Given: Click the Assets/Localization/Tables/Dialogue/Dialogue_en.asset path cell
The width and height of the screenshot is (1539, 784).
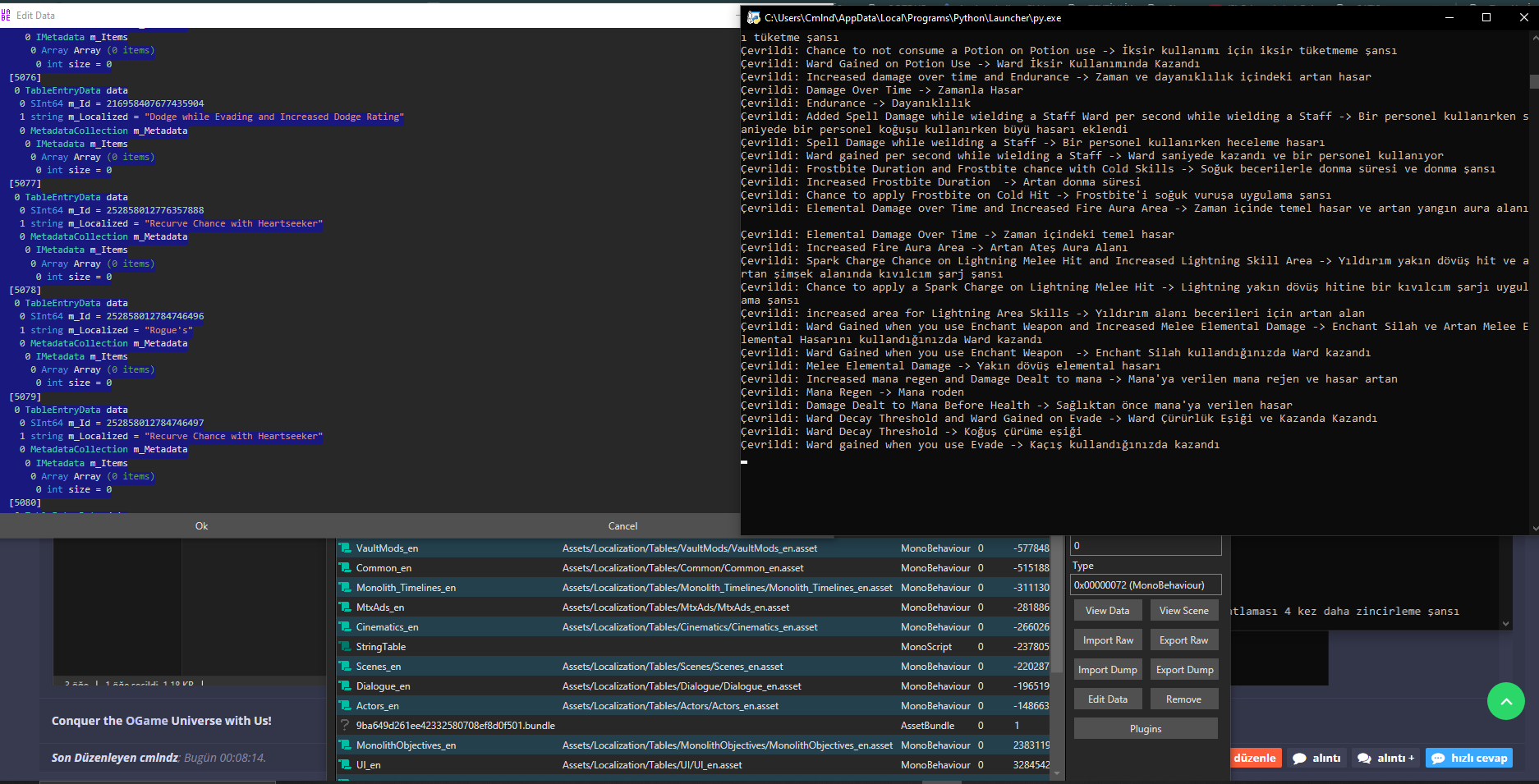Looking at the screenshot, I should [682, 686].
